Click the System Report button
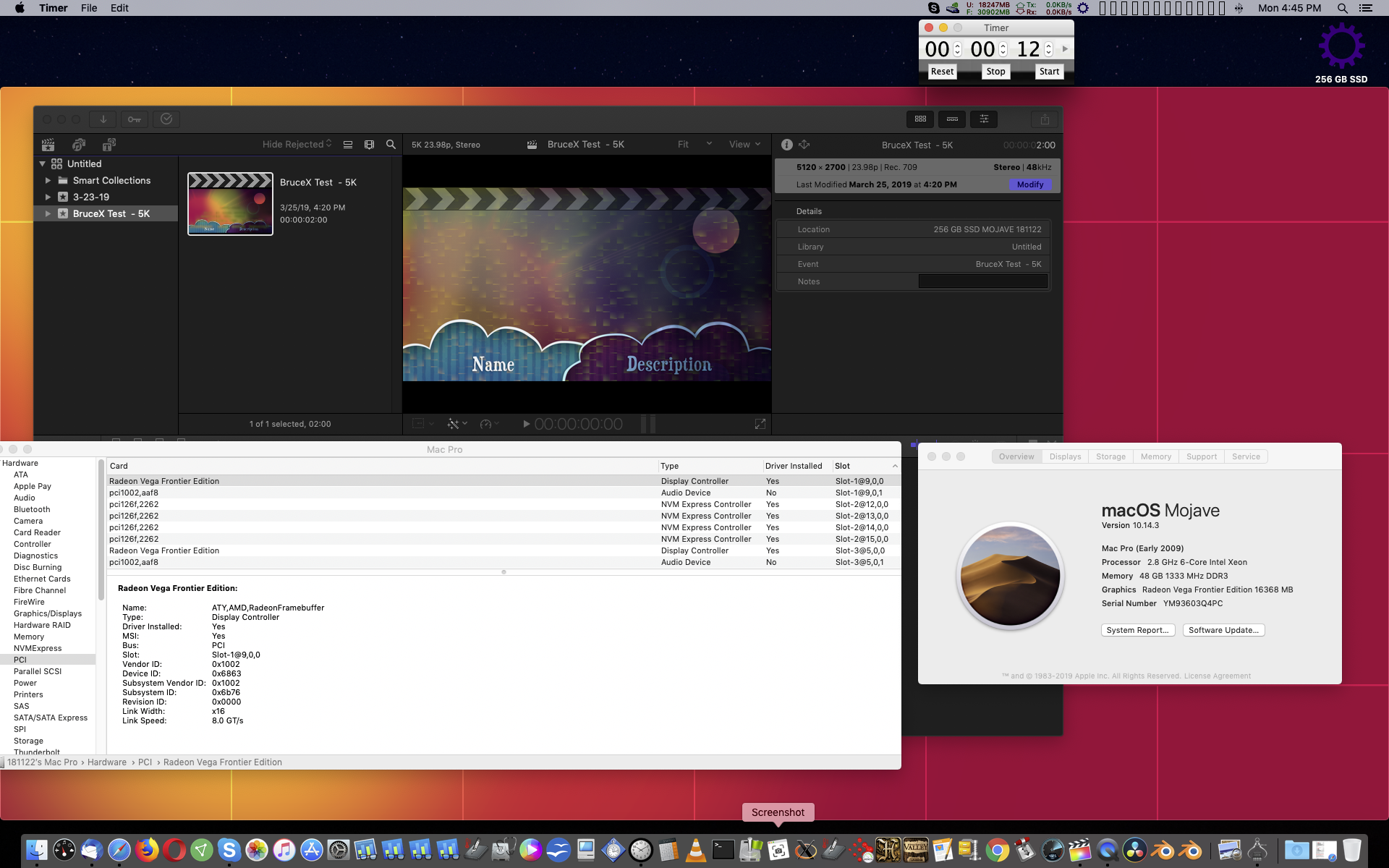 1138,630
